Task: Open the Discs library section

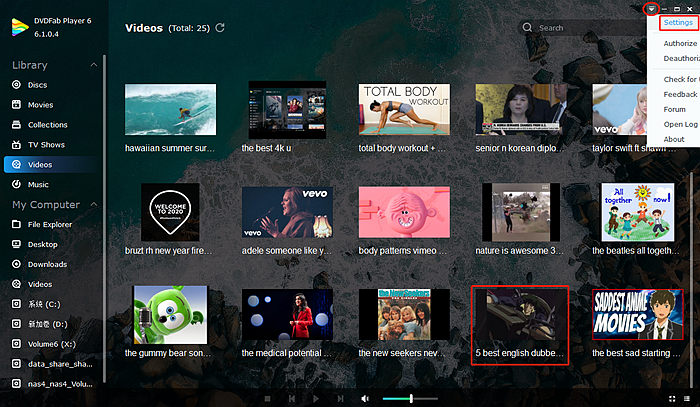Action: tap(38, 85)
